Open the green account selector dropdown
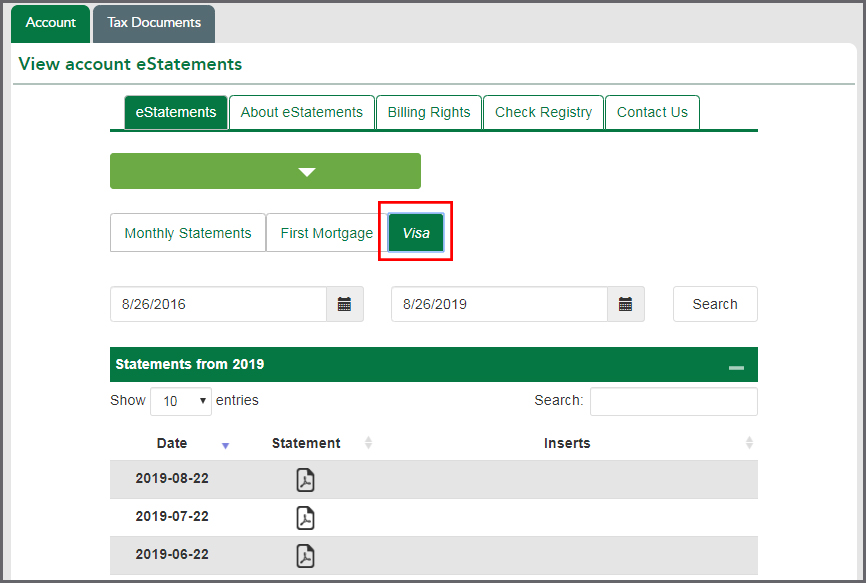Image resolution: width=866 pixels, height=583 pixels. pyautogui.click(x=265, y=171)
